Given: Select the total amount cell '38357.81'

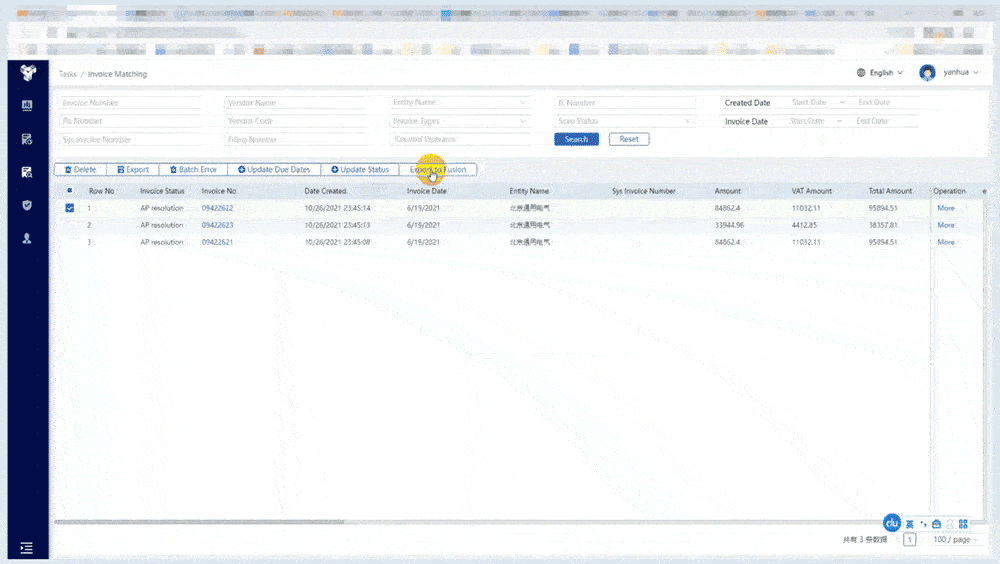Looking at the screenshot, I should click(883, 225).
